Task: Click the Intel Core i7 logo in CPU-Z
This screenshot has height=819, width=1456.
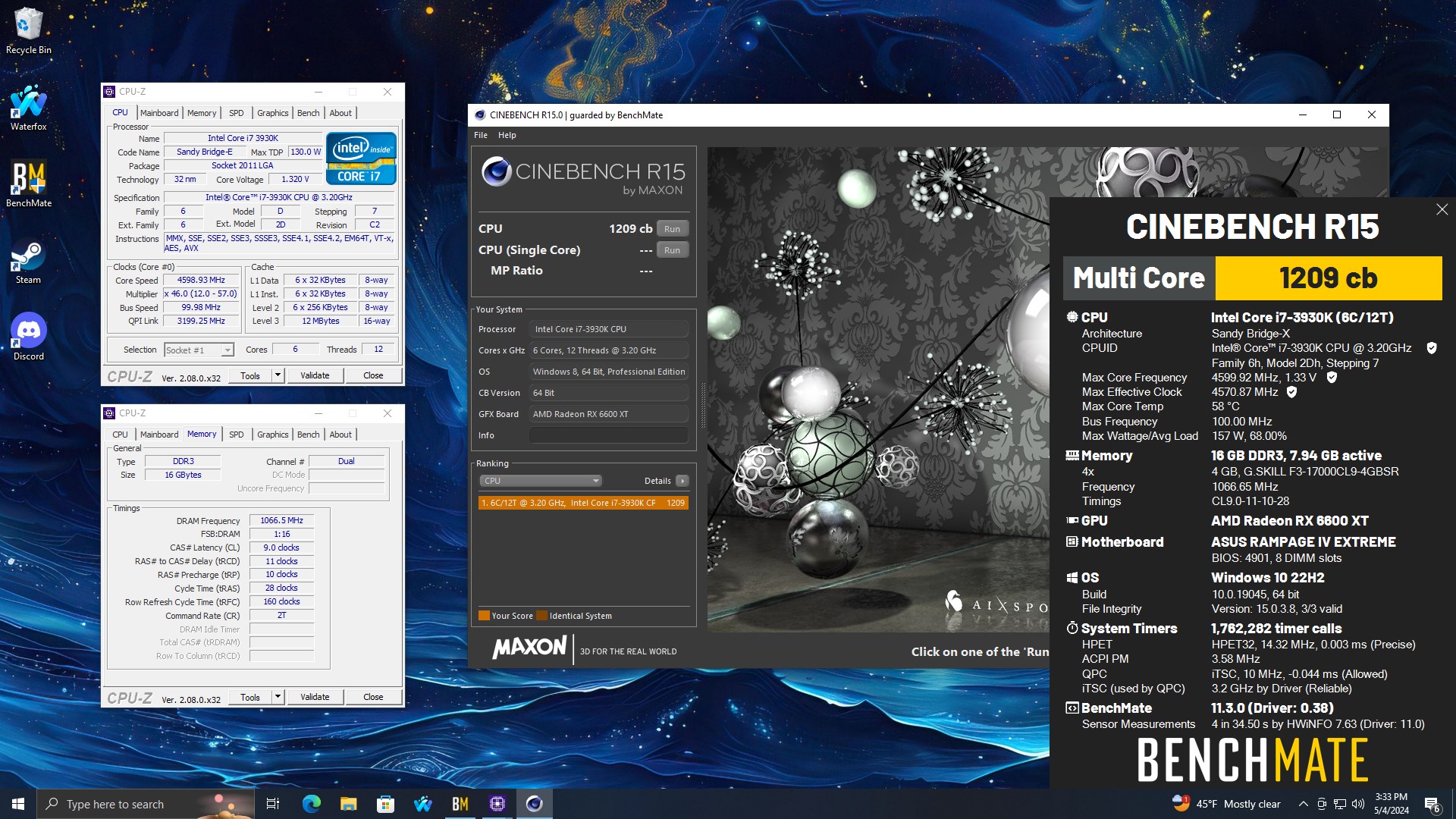Action: (x=361, y=158)
